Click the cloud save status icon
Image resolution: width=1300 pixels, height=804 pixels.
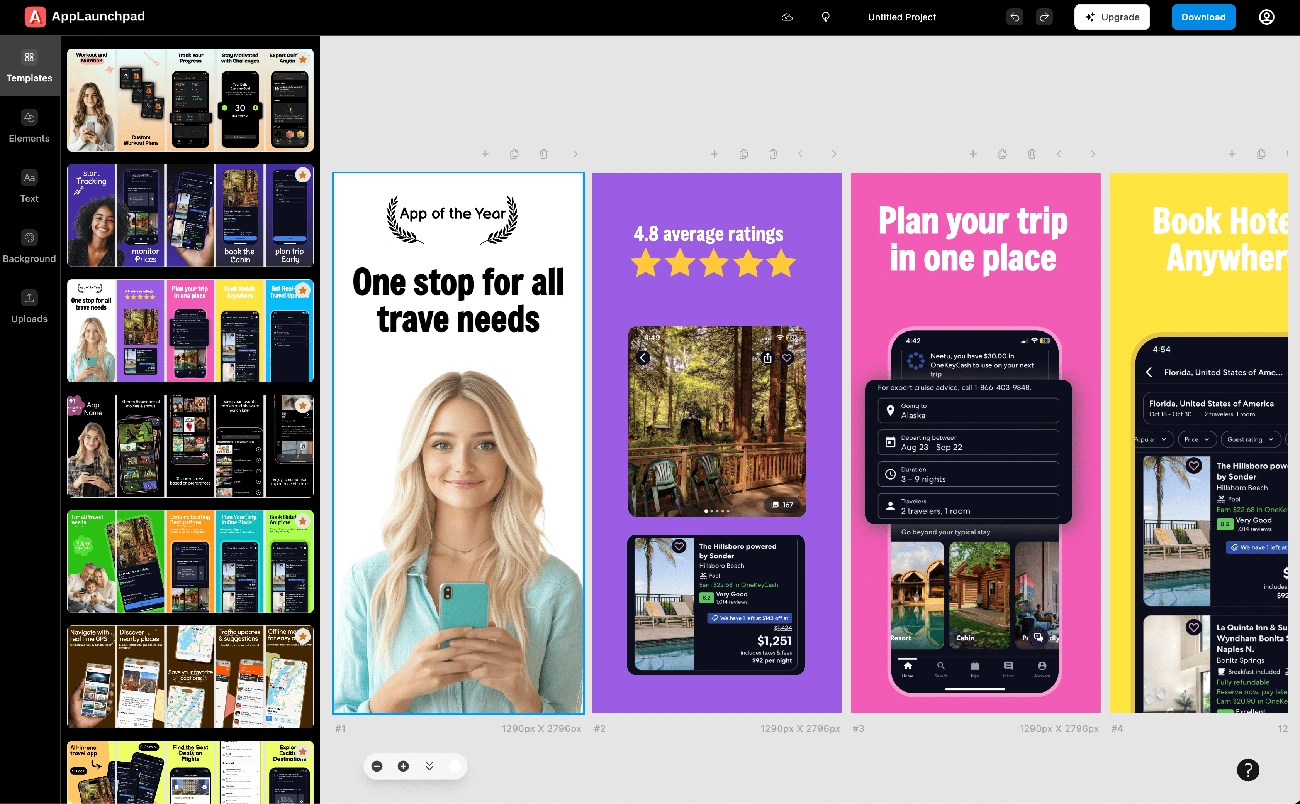(x=787, y=17)
